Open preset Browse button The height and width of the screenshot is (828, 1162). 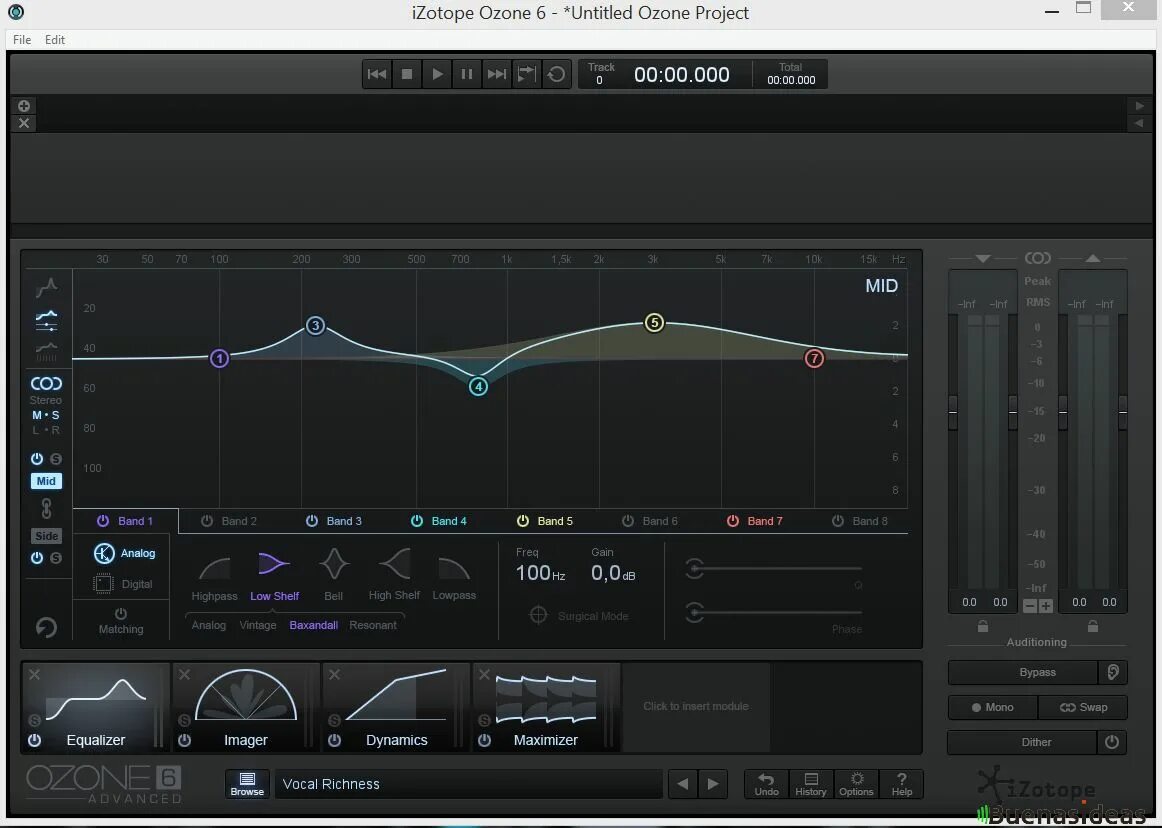(x=247, y=784)
